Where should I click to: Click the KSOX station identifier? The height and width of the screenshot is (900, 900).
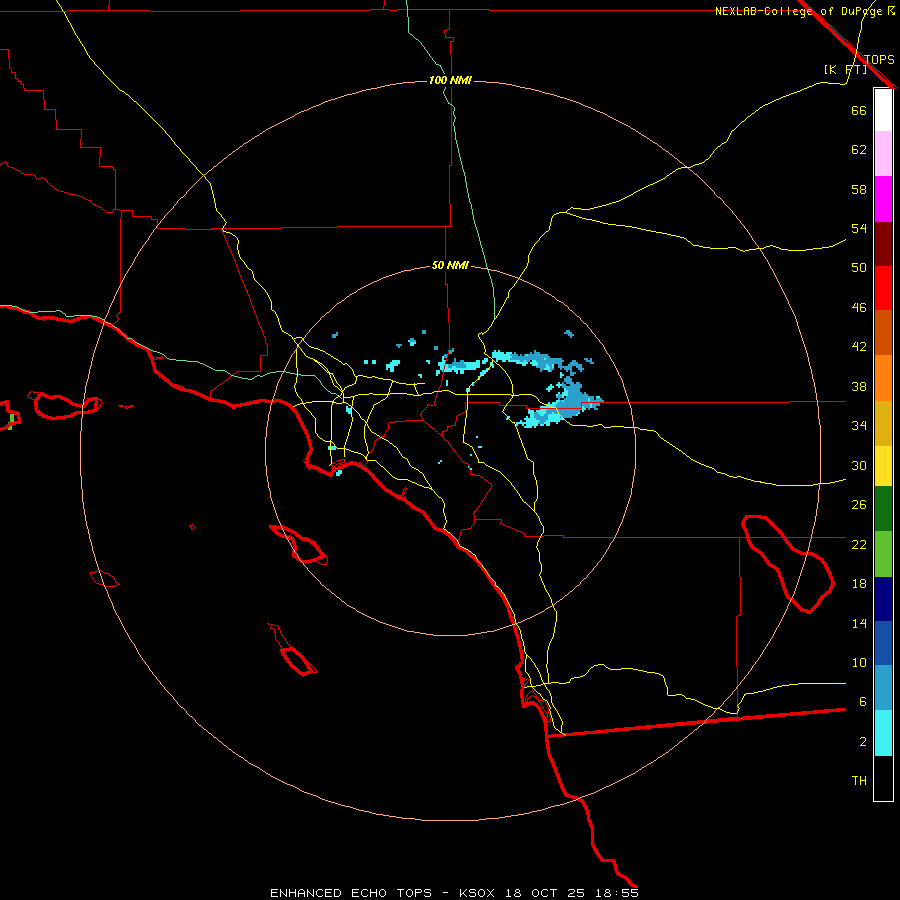(x=477, y=893)
